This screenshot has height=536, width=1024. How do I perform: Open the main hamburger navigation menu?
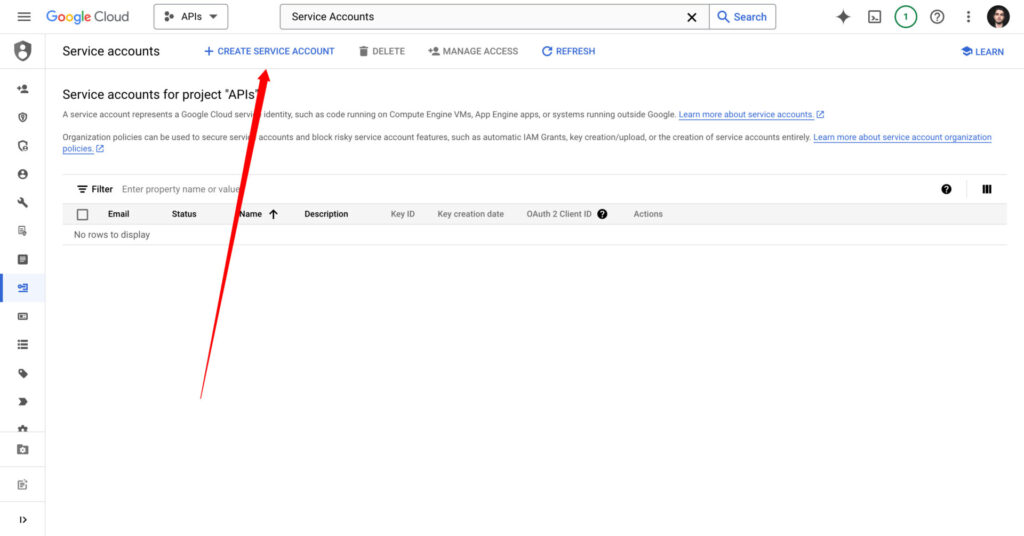coord(24,17)
